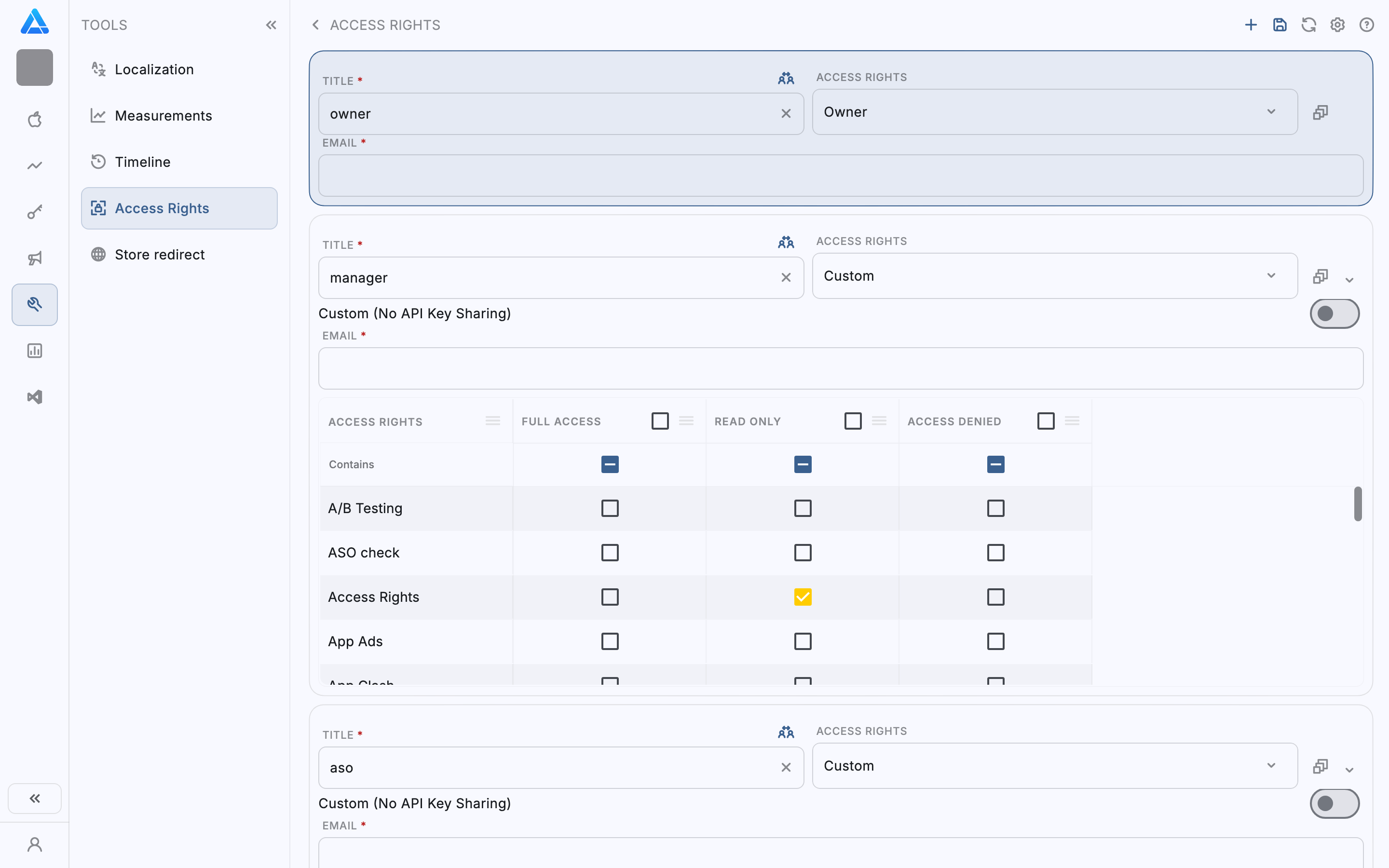Check Full Access for A/B Testing

click(610, 508)
